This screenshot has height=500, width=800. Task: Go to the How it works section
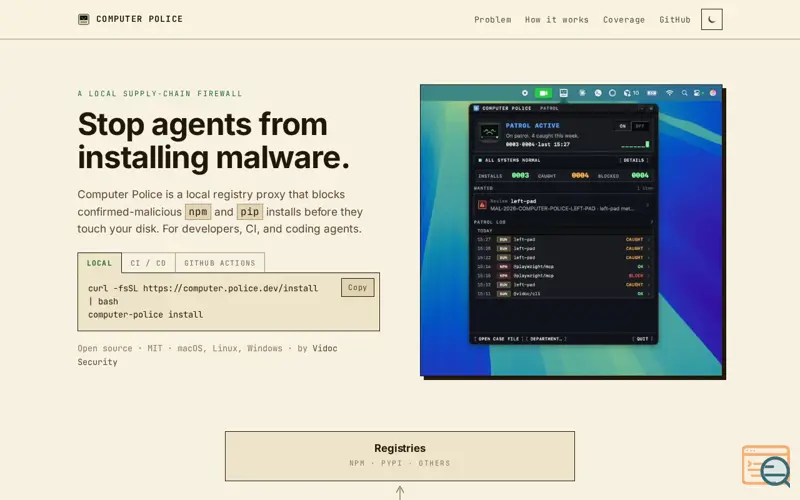click(557, 20)
